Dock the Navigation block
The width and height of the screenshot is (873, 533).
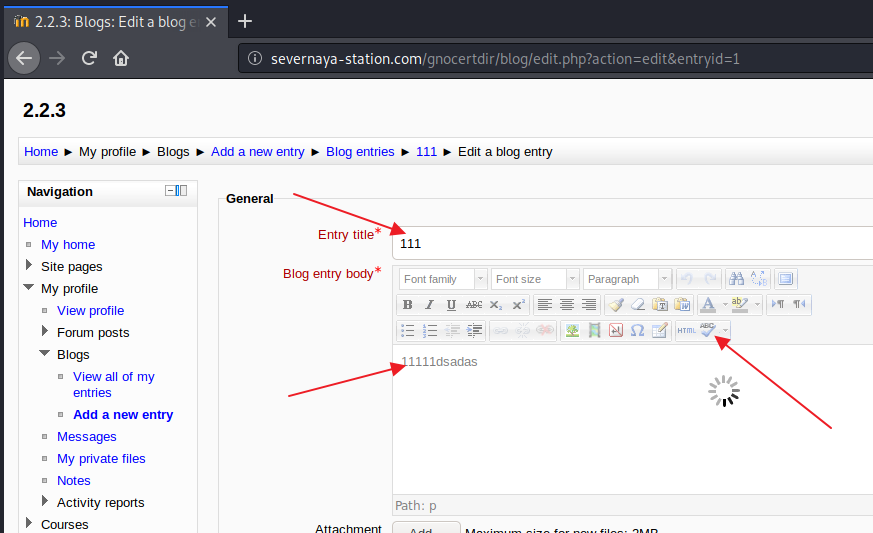(182, 191)
